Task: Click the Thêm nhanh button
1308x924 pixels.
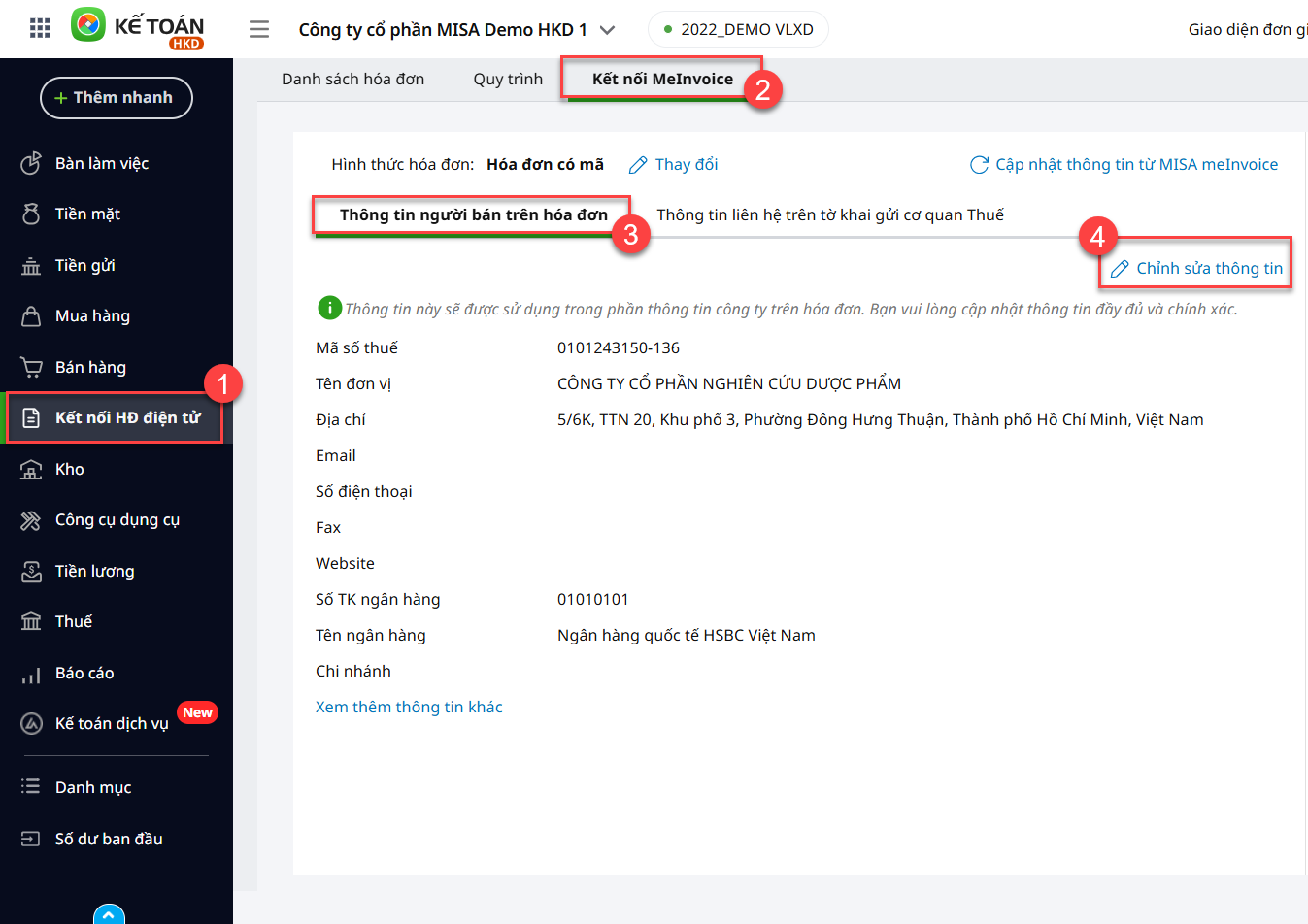Action: (x=117, y=98)
